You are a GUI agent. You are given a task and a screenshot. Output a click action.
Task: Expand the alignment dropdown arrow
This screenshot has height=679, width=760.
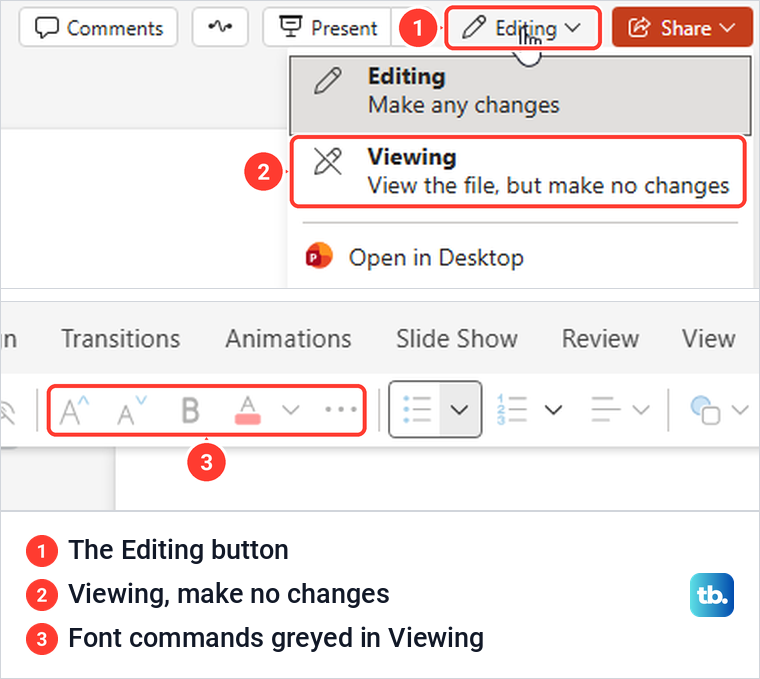(x=641, y=410)
